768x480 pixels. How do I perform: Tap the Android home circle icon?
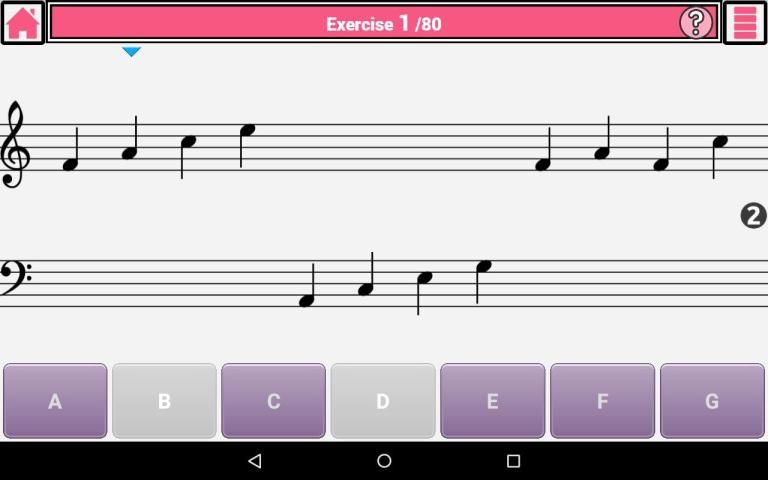[384, 460]
